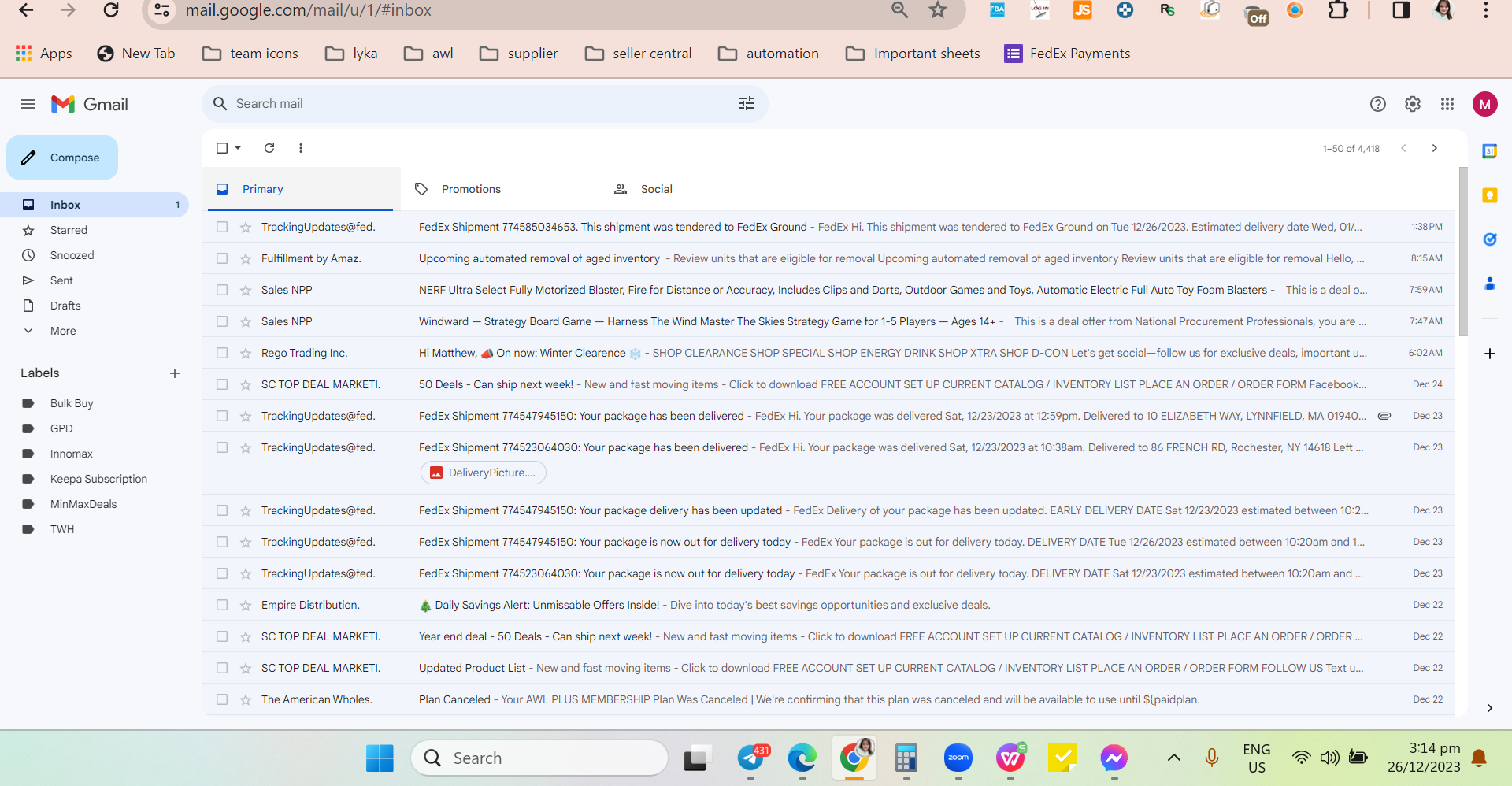
Task: Create new label plus icon
Action: pos(175,373)
